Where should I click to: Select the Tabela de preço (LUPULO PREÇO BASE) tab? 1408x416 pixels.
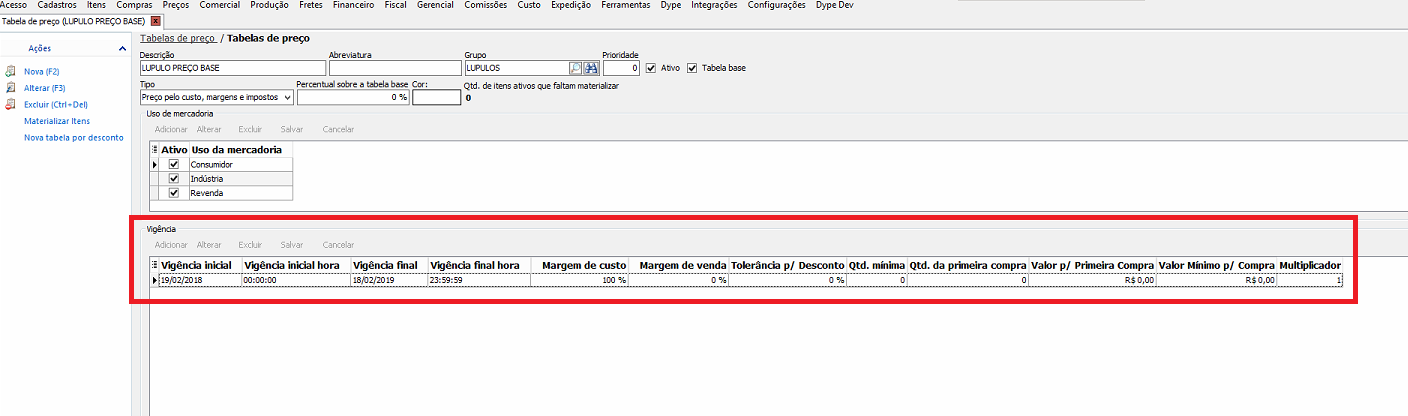point(74,21)
